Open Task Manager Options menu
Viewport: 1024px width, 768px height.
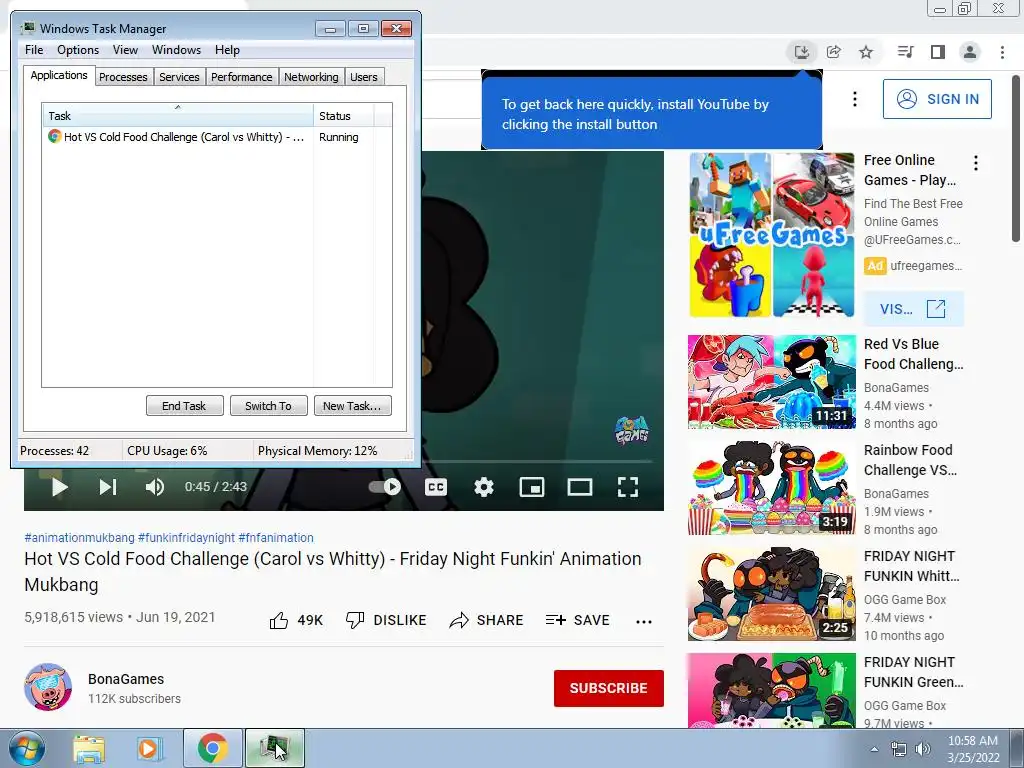pos(78,50)
